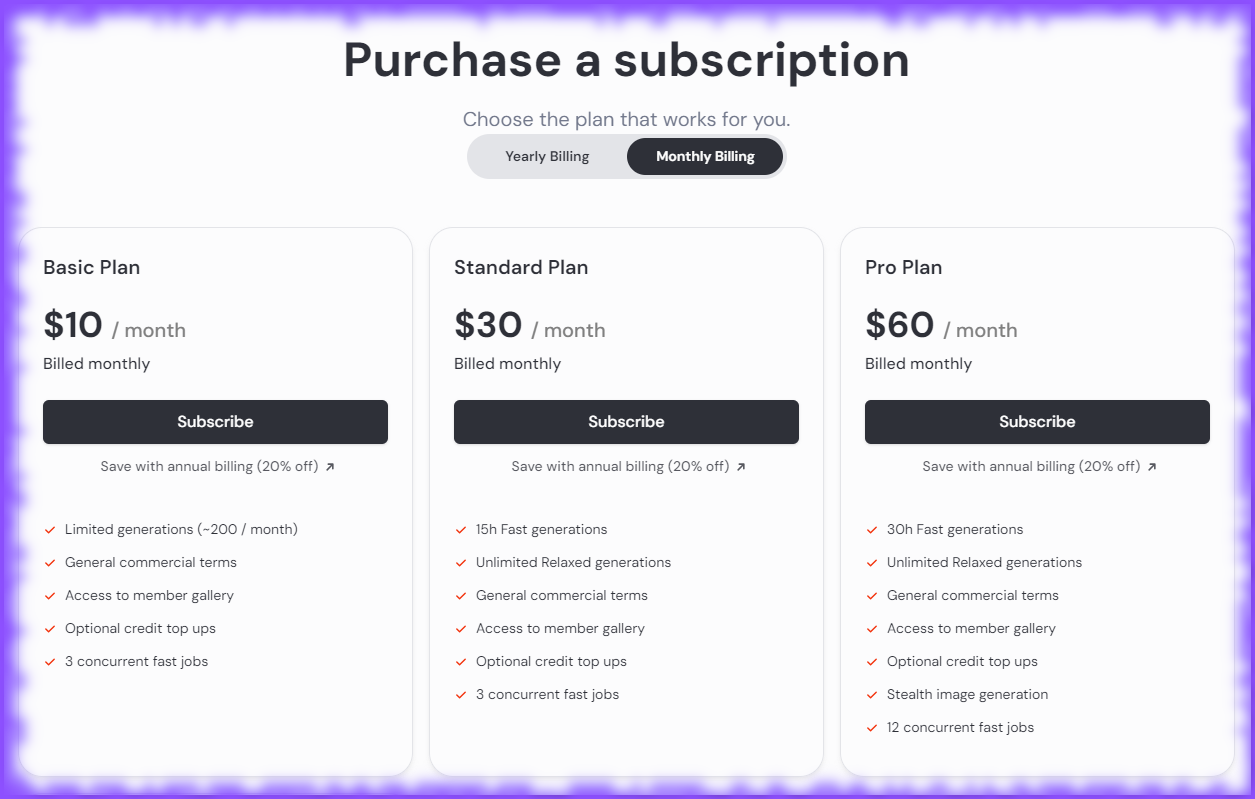Viewport: 1255px width, 799px height.
Task: Click checkmark beside 12 concurrent fast jobs
Action: [872, 728]
